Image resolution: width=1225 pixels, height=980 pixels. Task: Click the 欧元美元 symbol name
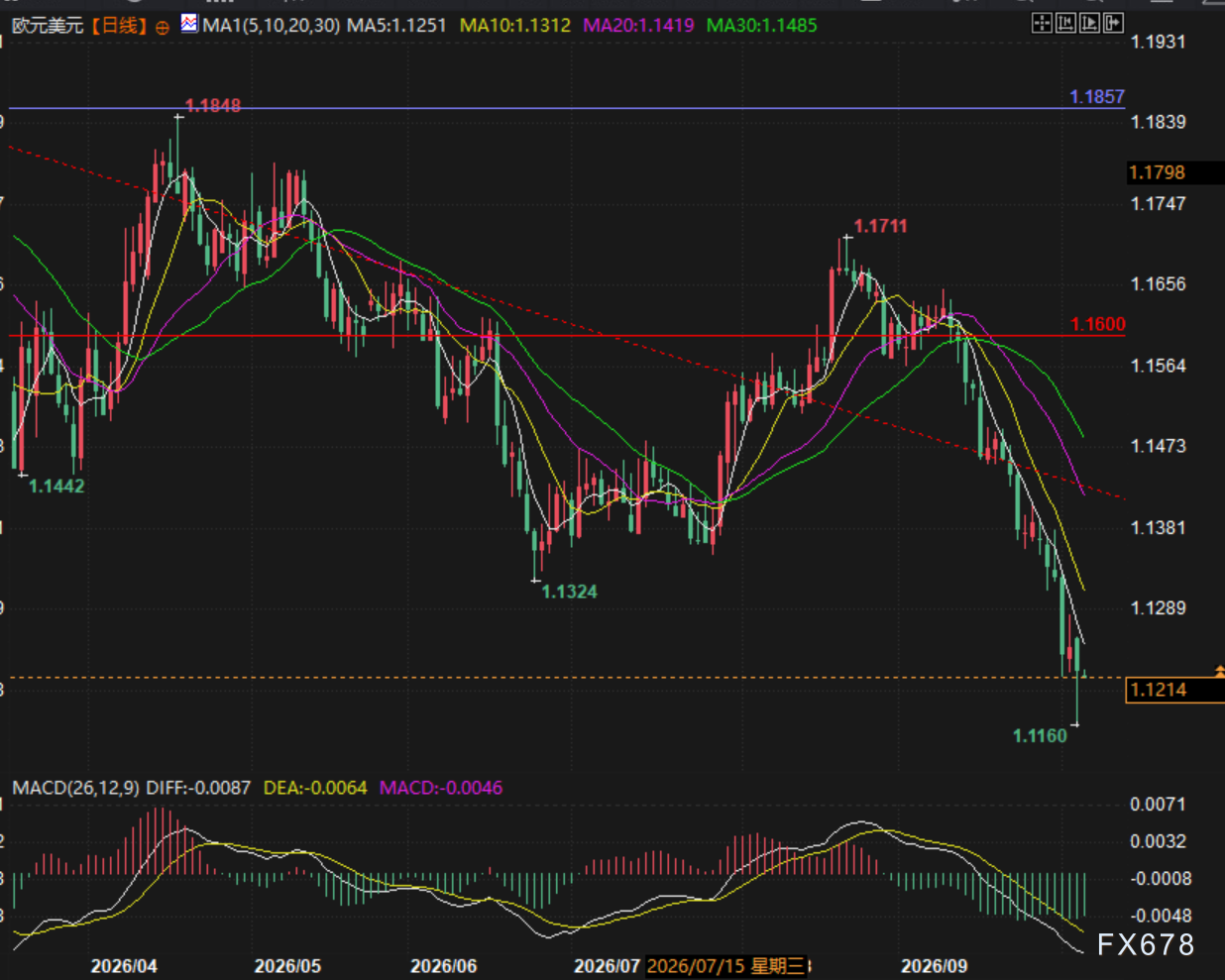pos(48,26)
